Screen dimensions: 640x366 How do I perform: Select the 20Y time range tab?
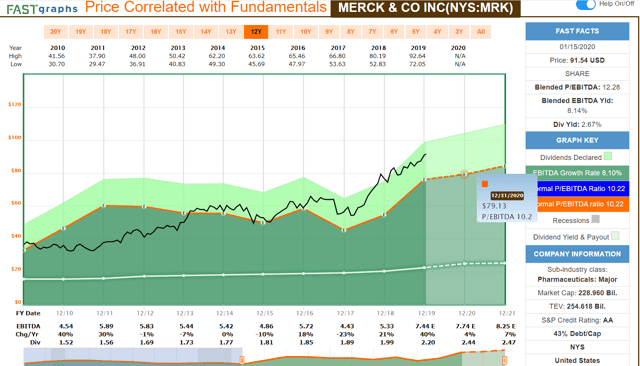[56, 32]
